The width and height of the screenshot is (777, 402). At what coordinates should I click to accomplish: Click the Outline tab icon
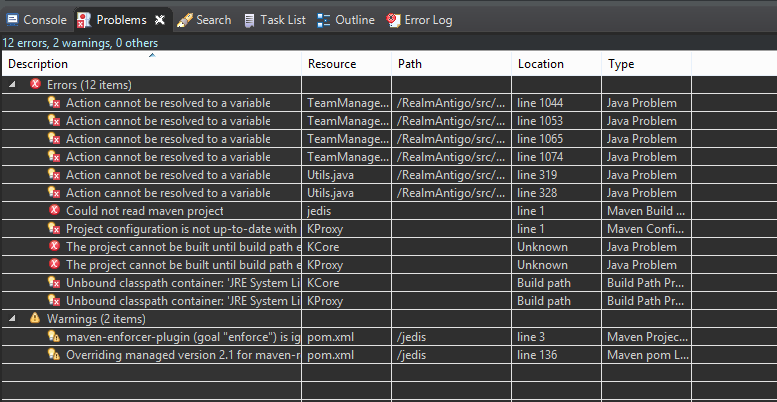[324, 20]
